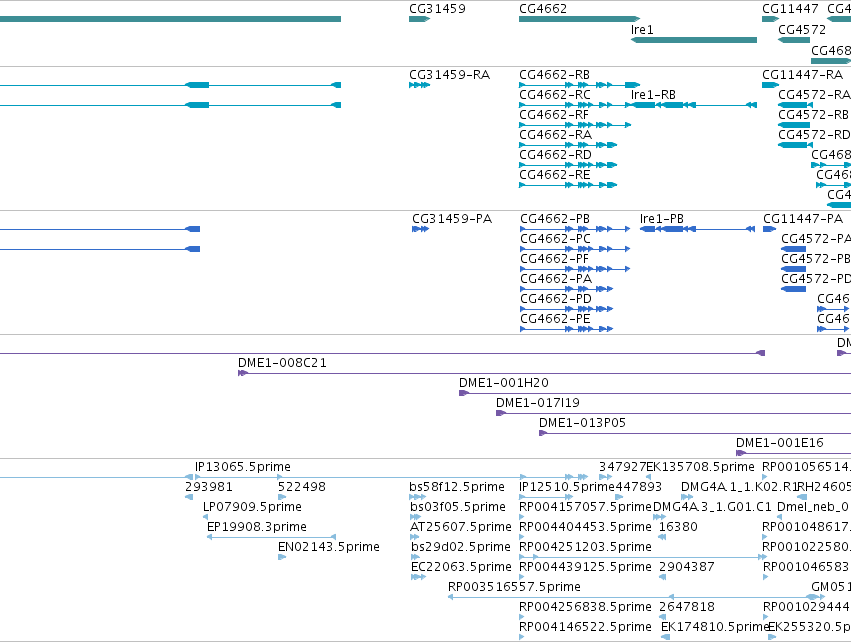Select feature 347927
The image size is (851, 642).
pyautogui.click(x=622, y=467)
